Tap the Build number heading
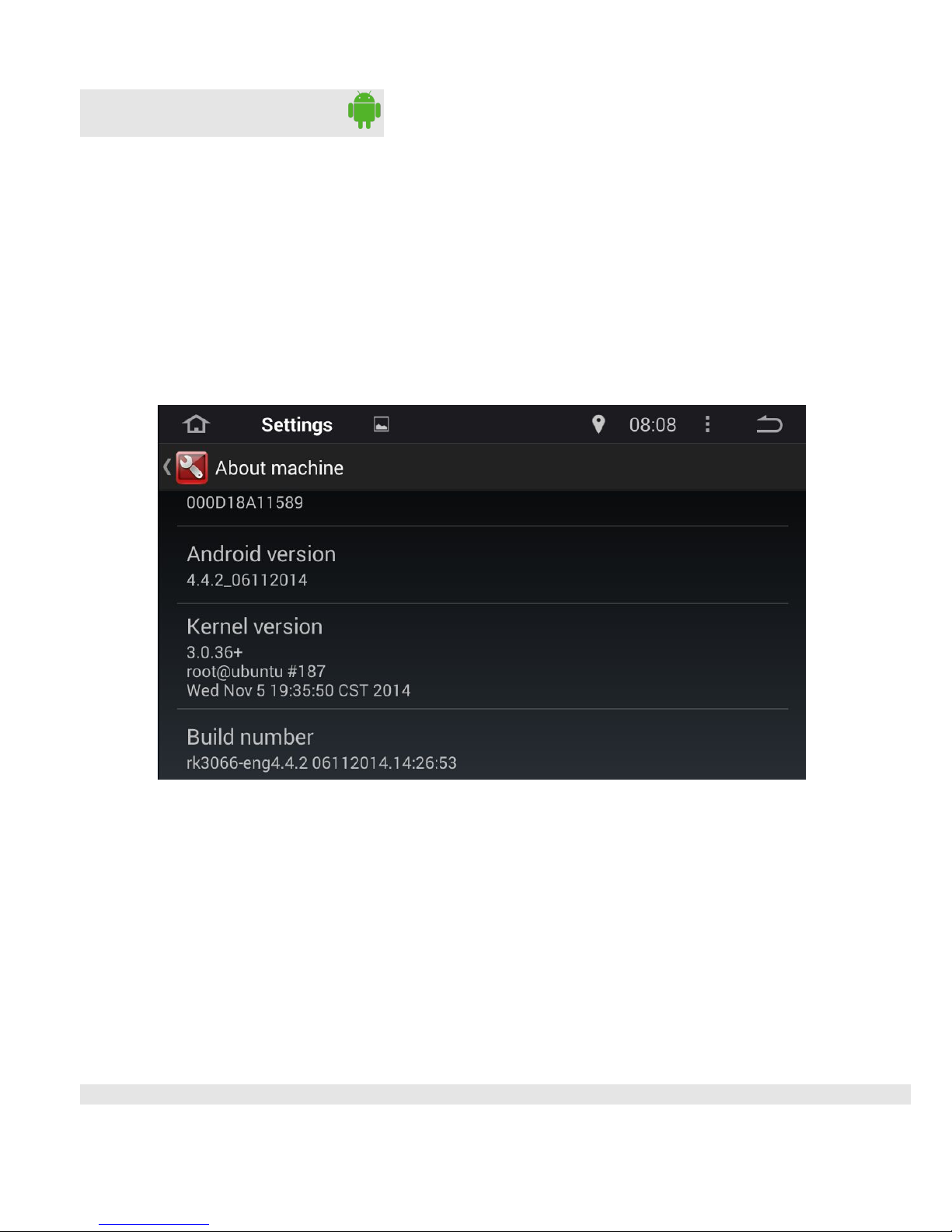Image resolution: width=952 pixels, height=1232 pixels. pyautogui.click(x=250, y=737)
